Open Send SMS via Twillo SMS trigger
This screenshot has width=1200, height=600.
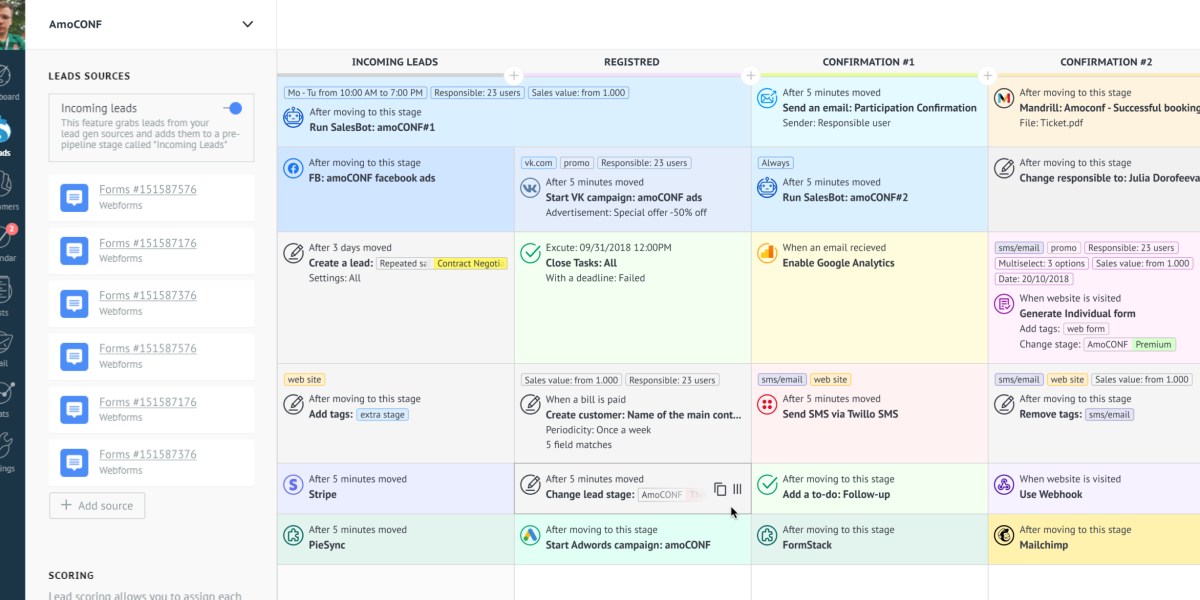point(869,413)
